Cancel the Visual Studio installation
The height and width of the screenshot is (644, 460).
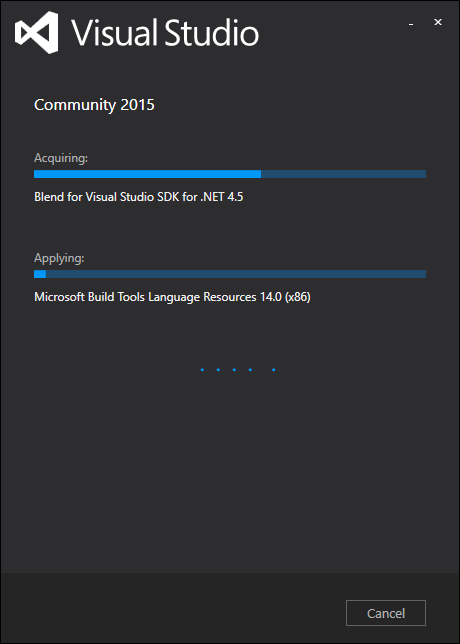click(386, 613)
